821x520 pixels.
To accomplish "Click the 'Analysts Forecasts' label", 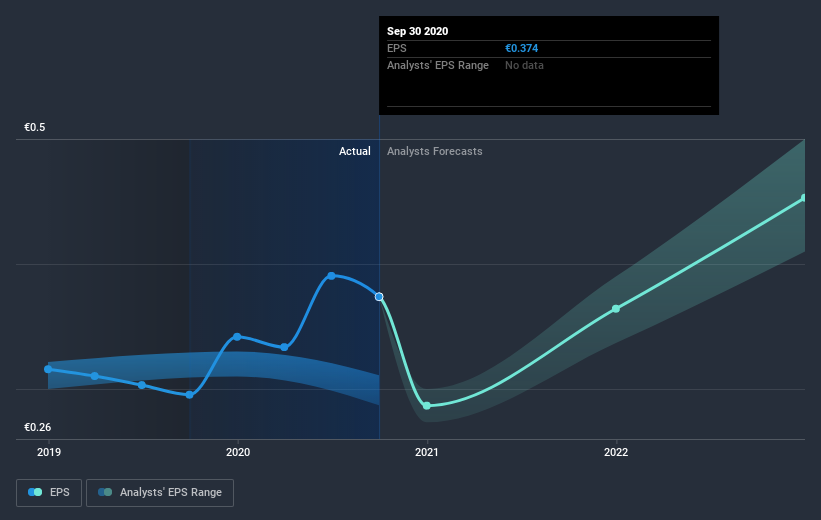I will point(435,151).
